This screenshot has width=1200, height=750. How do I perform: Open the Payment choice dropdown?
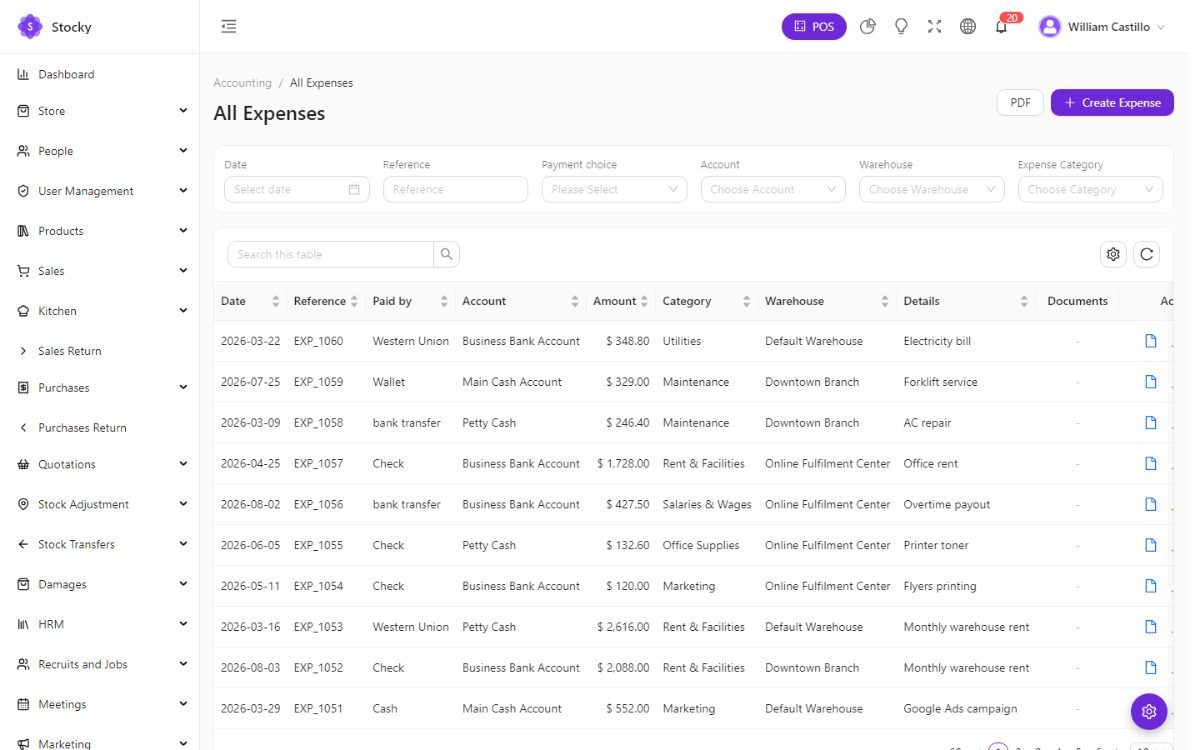[614, 189]
